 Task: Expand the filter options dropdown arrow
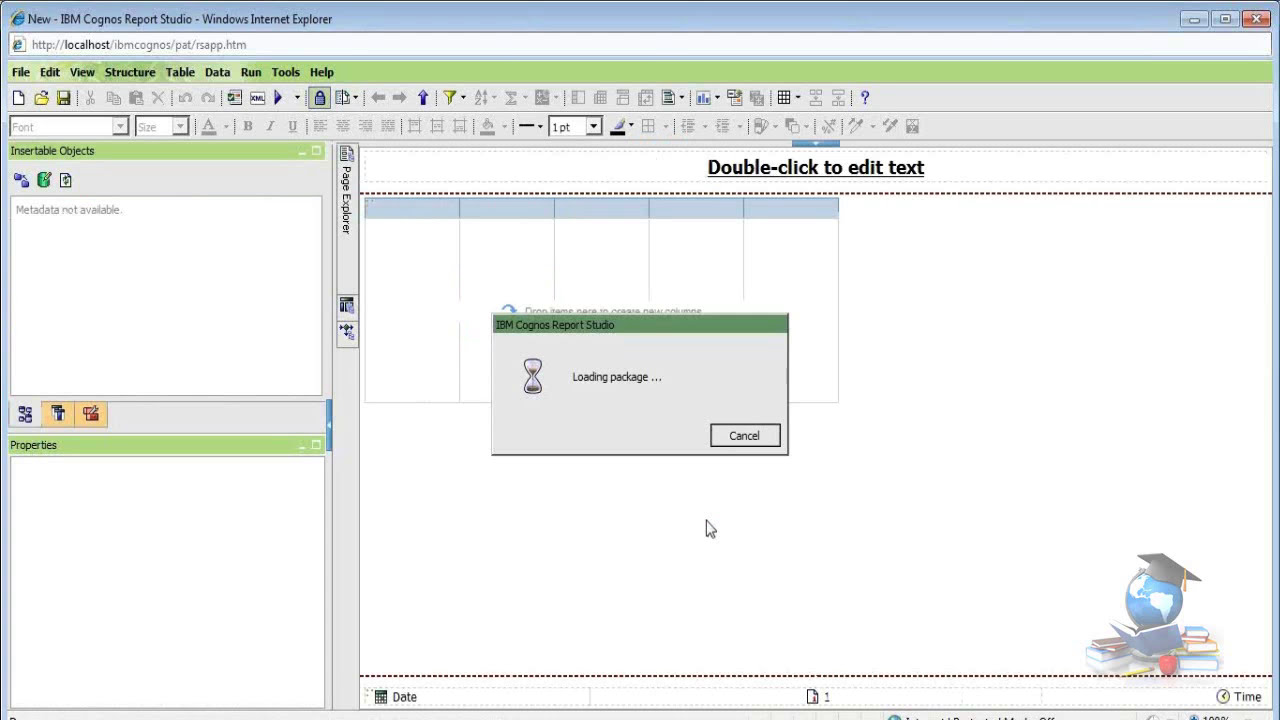point(463,98)
